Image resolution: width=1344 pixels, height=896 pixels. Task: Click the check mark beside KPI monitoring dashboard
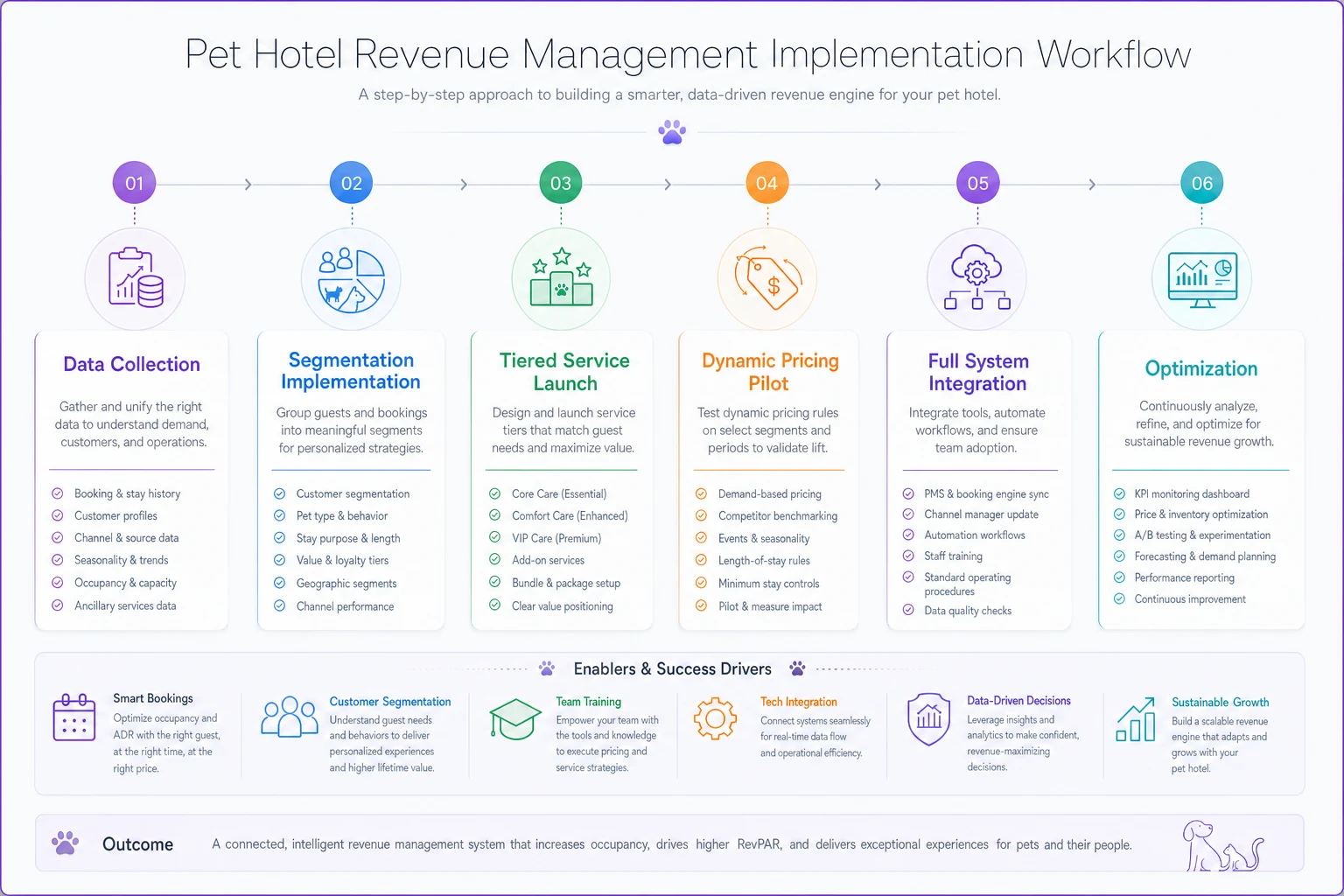(x=1119, y=493)
